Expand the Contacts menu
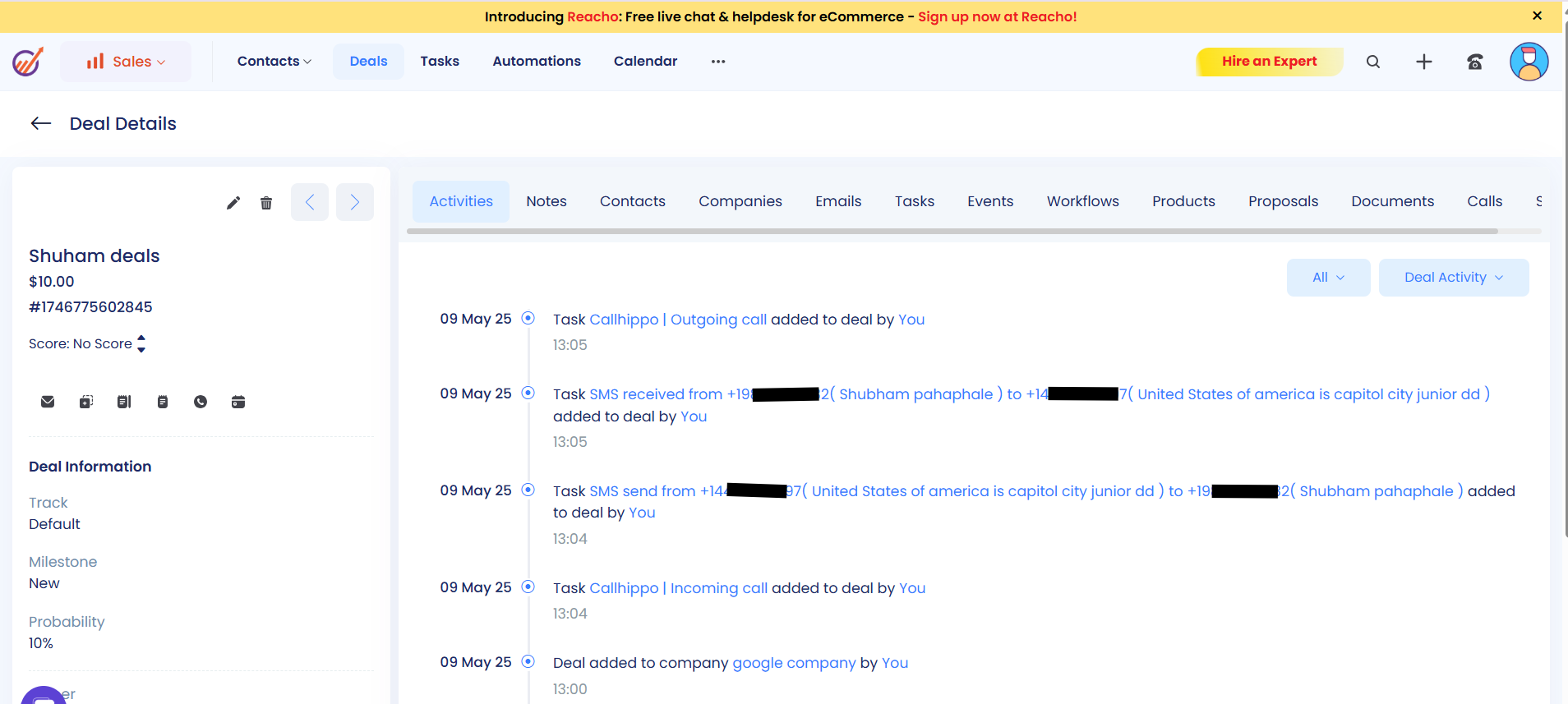The width and height of the screenshot is (1568, 704). click(x=274, y=62)
